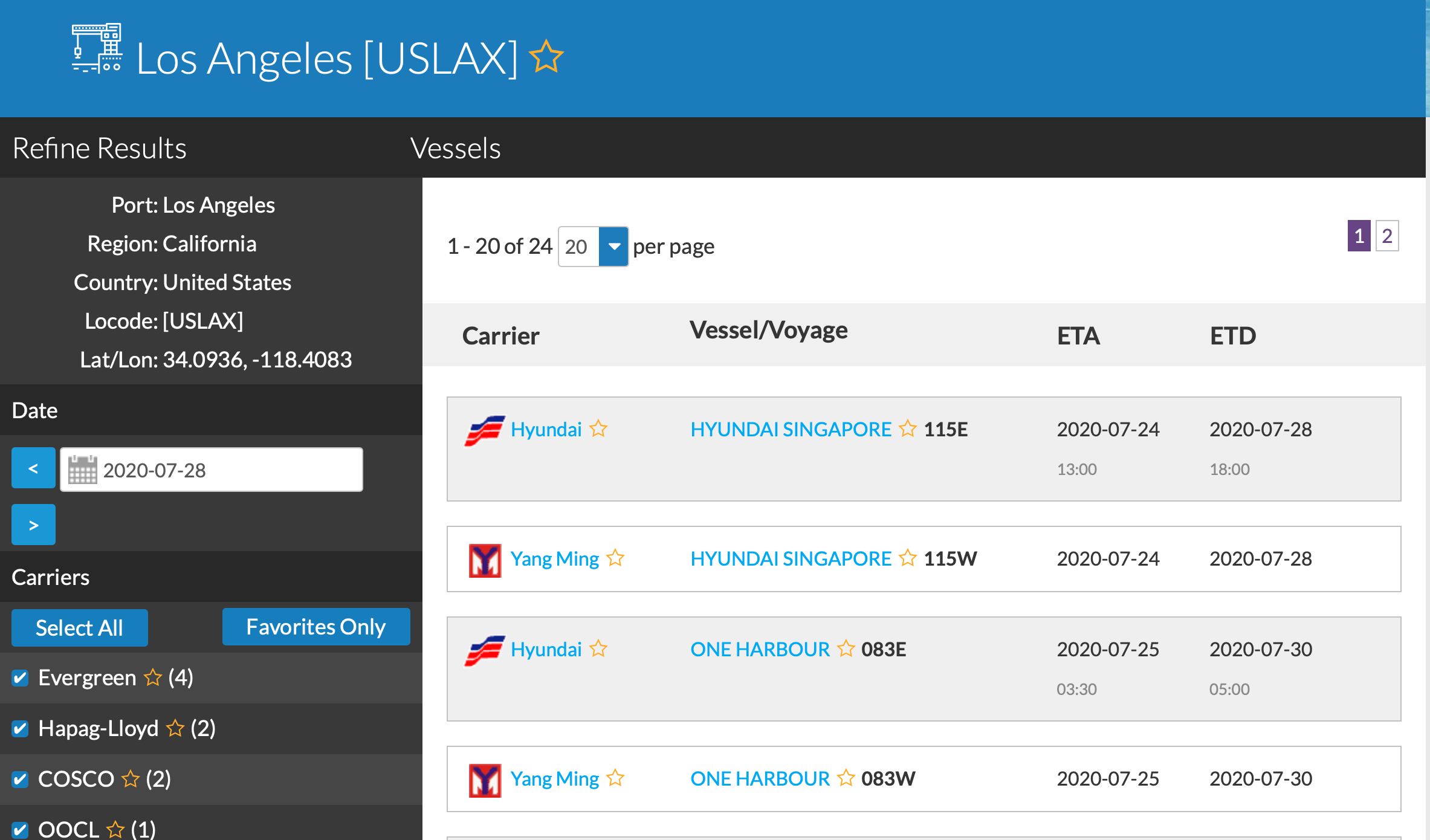Favorite HYUNDAI SINGAPORE vessel star in 115E row
The image size is (1430, 840).
(x=907, y=428)
